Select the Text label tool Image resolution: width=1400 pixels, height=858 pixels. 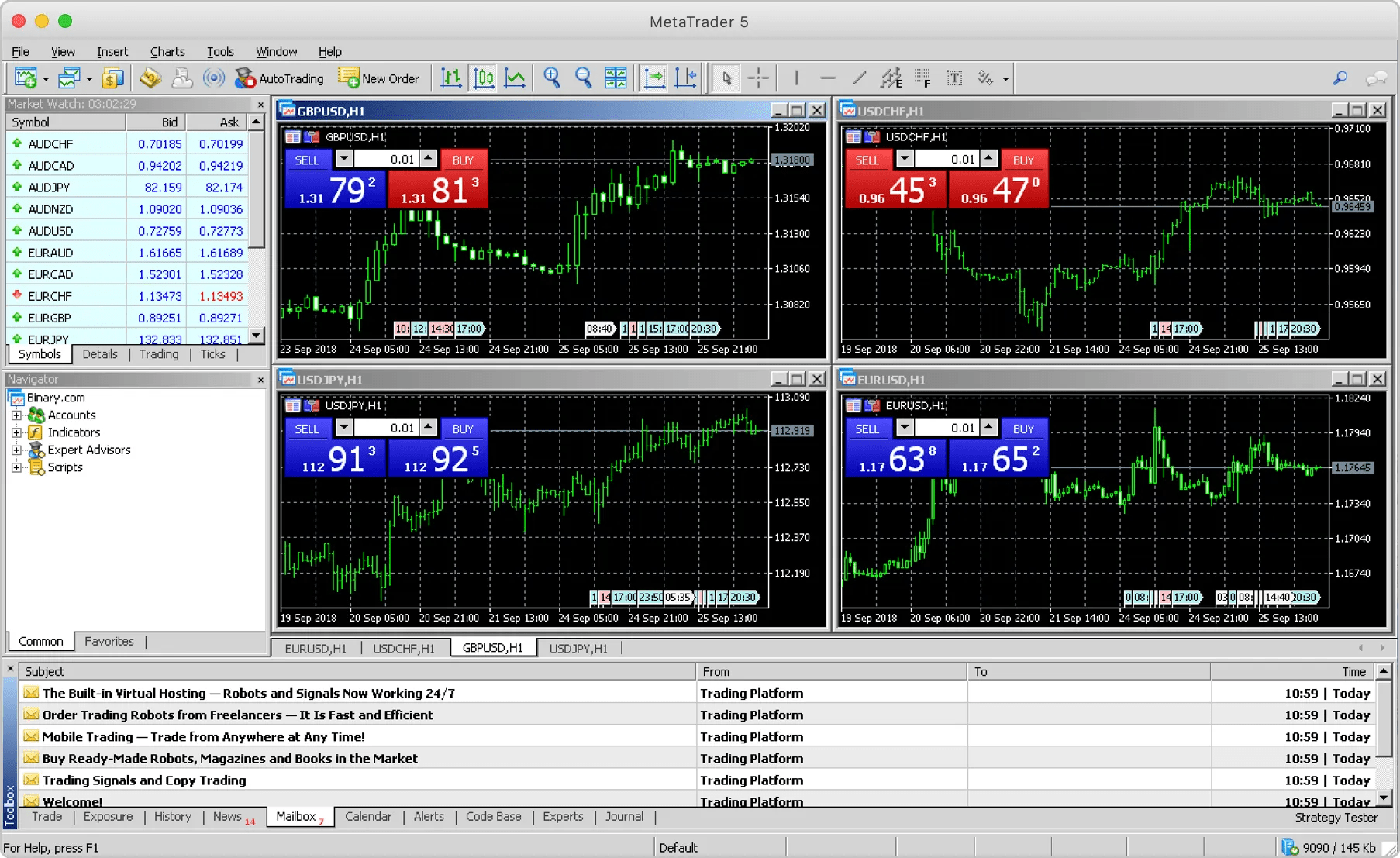pyautogui.click(x=955, y=78)
